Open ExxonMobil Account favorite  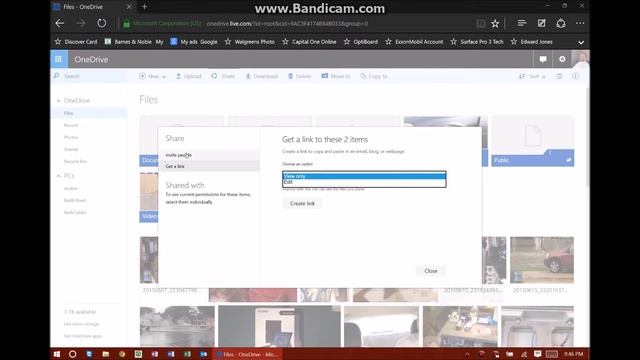pyautogui.click(x=414, y=42)
